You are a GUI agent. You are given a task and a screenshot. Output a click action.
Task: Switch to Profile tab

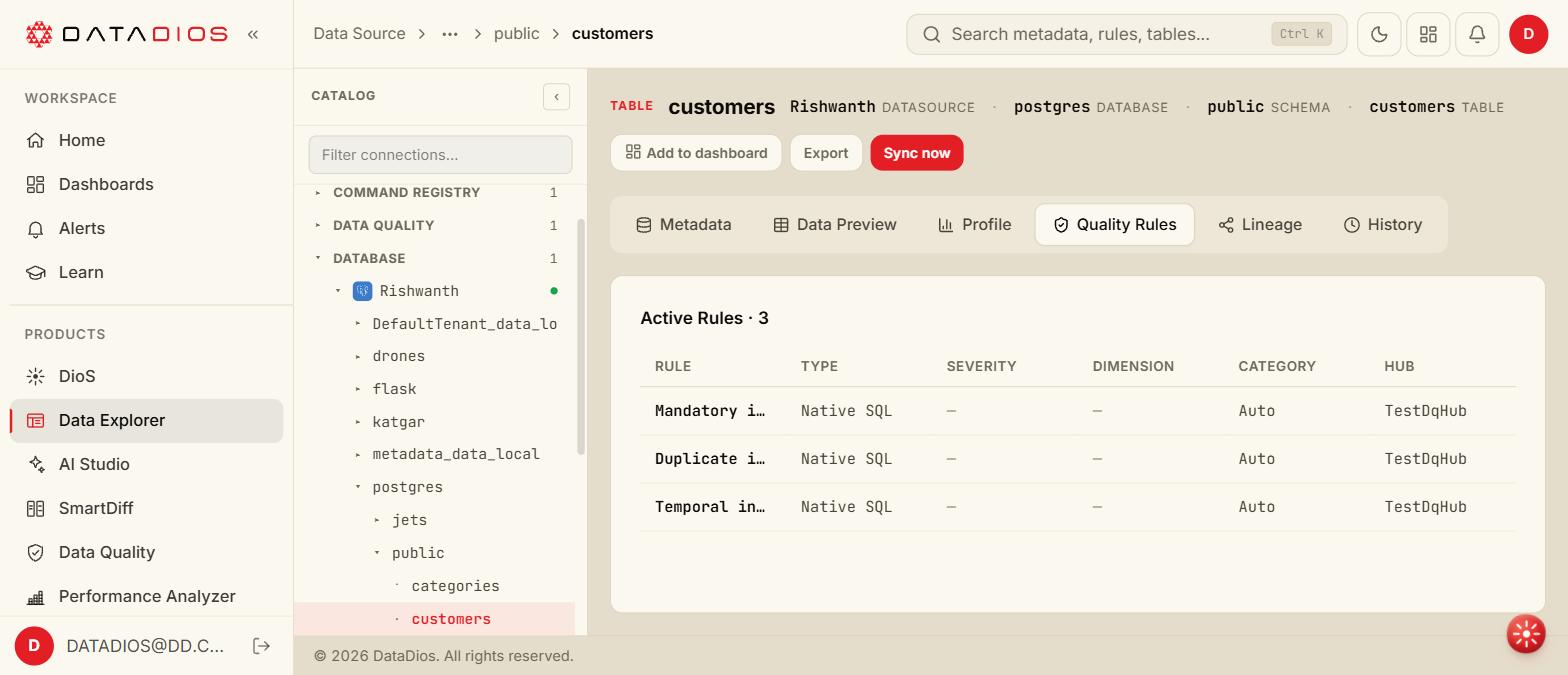(x=975, y=225)
